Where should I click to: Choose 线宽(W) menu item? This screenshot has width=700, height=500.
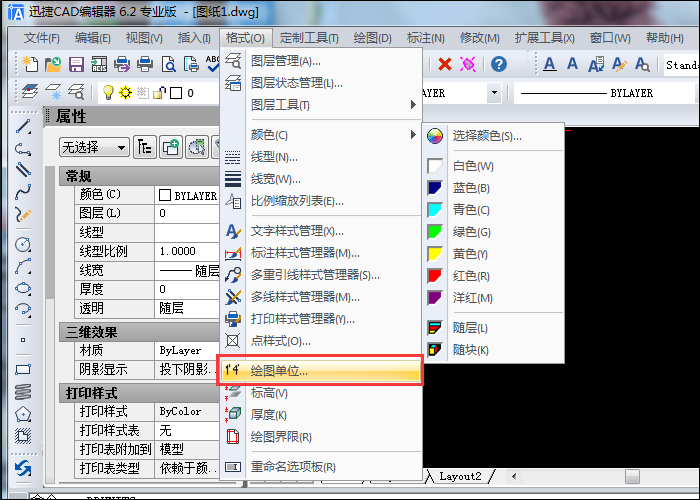pos(321,179)
